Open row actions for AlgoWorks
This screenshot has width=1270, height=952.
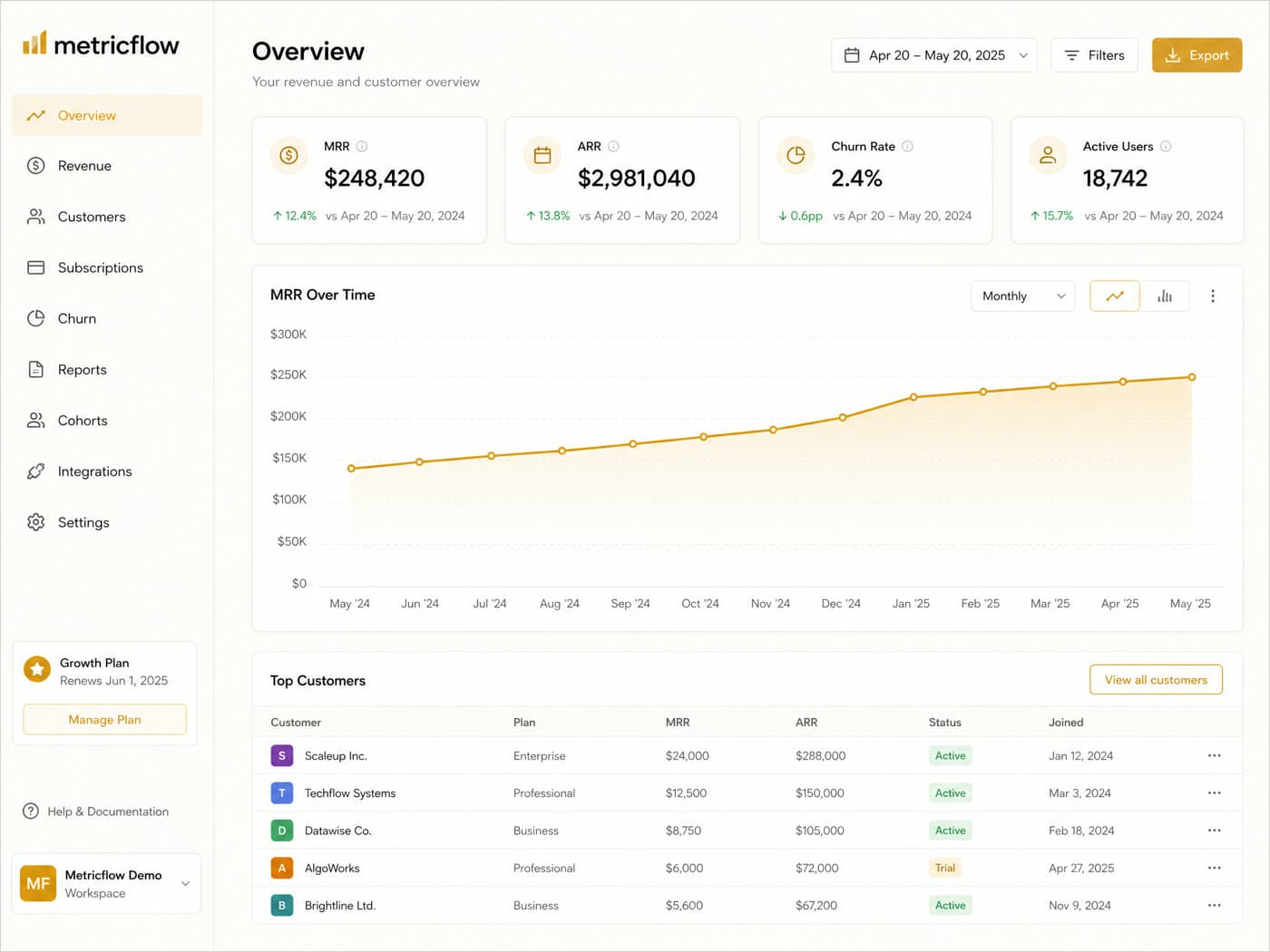click(1214, 868)
